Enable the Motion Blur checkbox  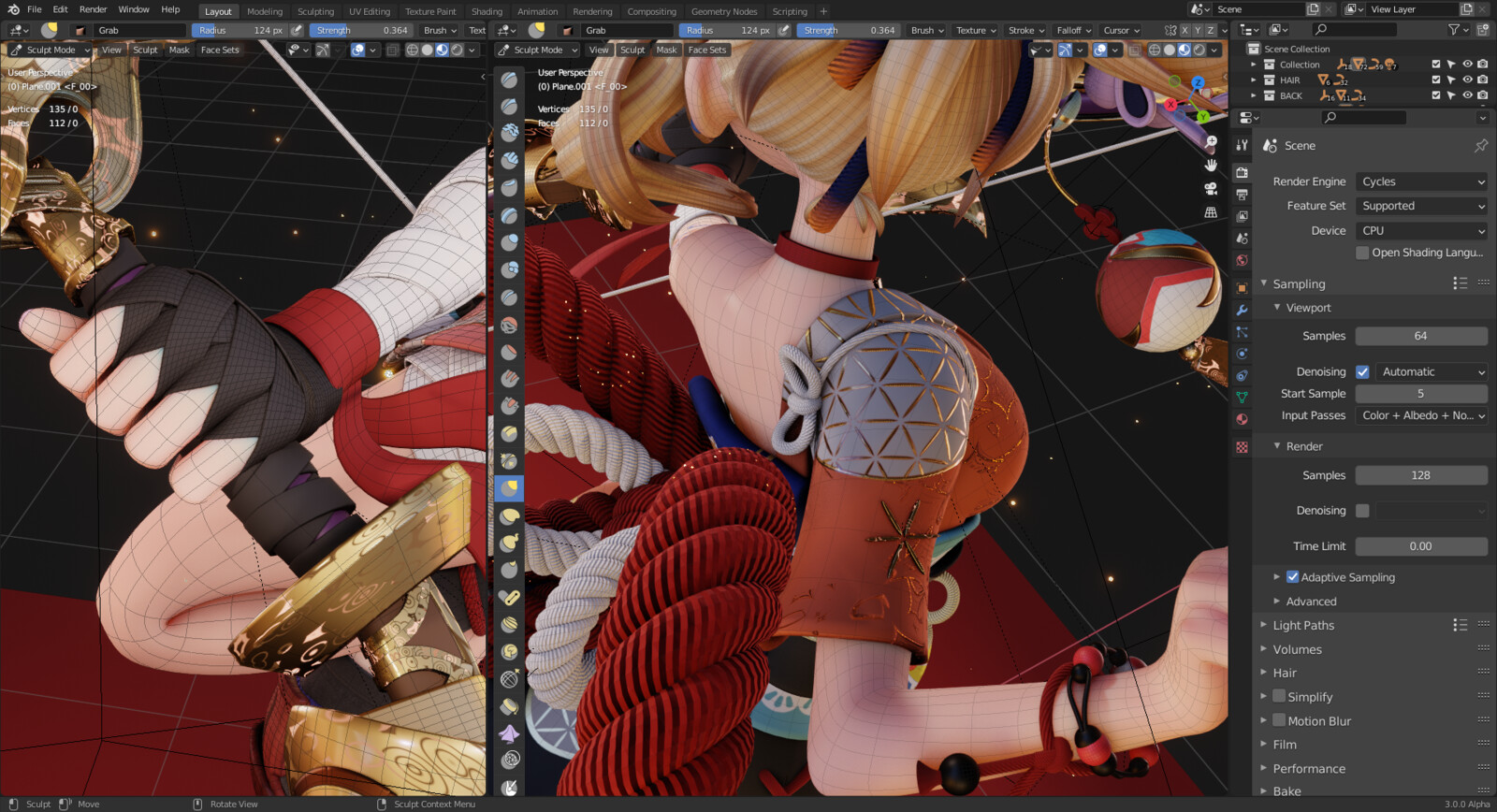[1279, 720]
